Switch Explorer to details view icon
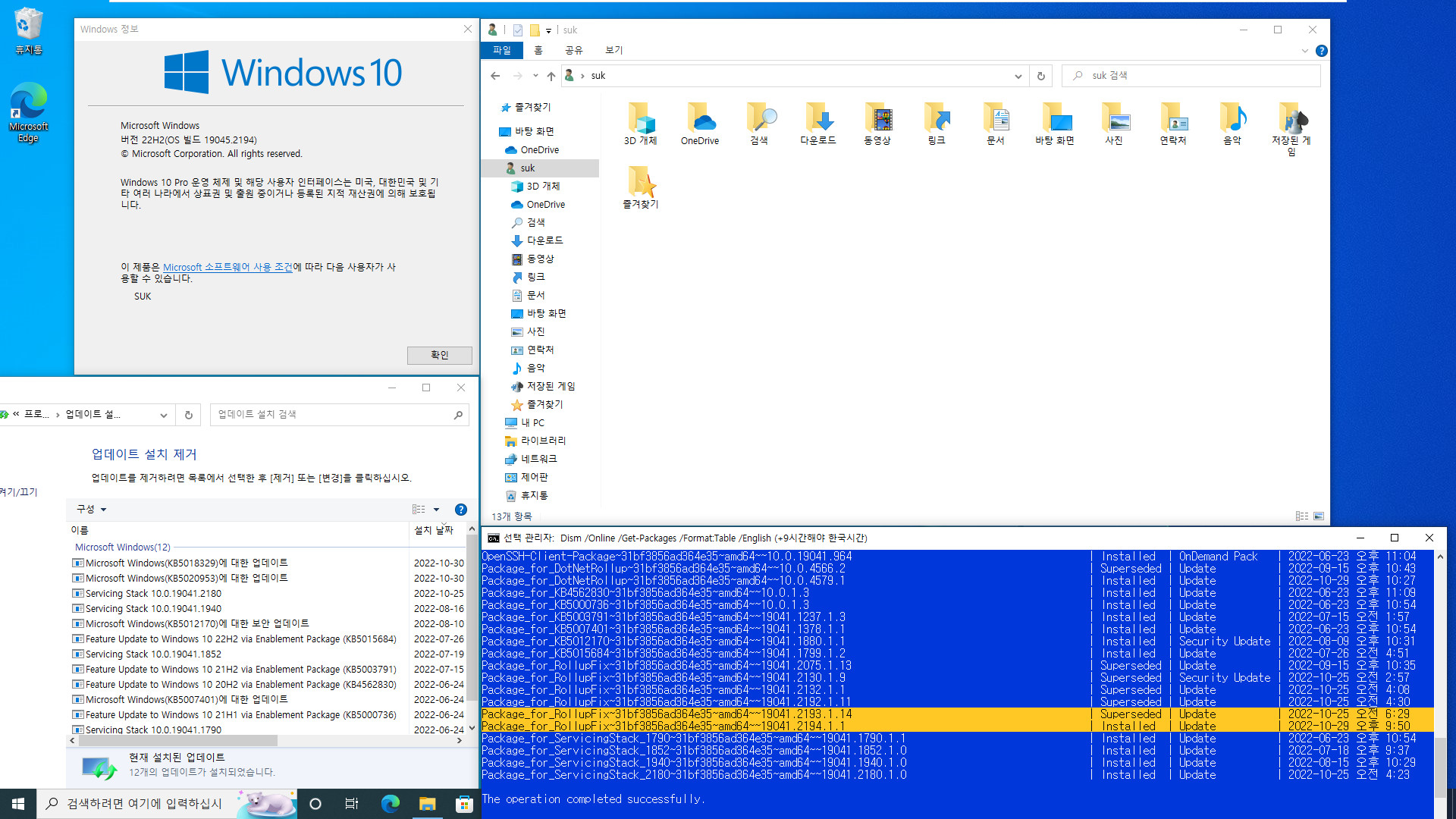Viewport: 1456px width, 819px height. [1302, 516]
